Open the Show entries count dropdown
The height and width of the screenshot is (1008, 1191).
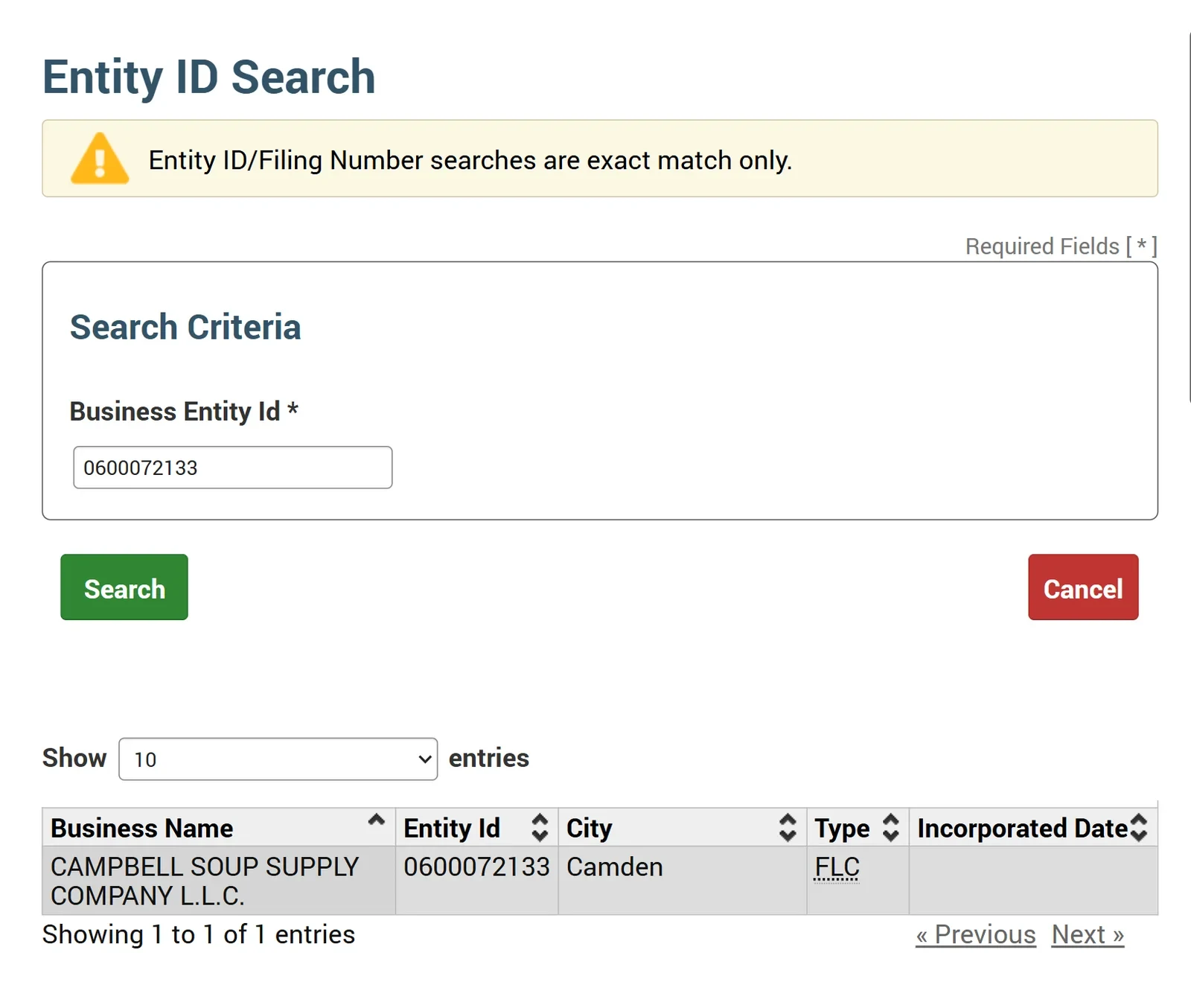[278, 759]
